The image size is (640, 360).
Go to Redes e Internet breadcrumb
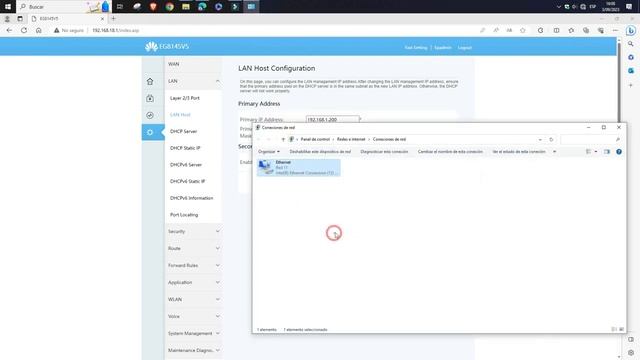[x=351, y=140]
